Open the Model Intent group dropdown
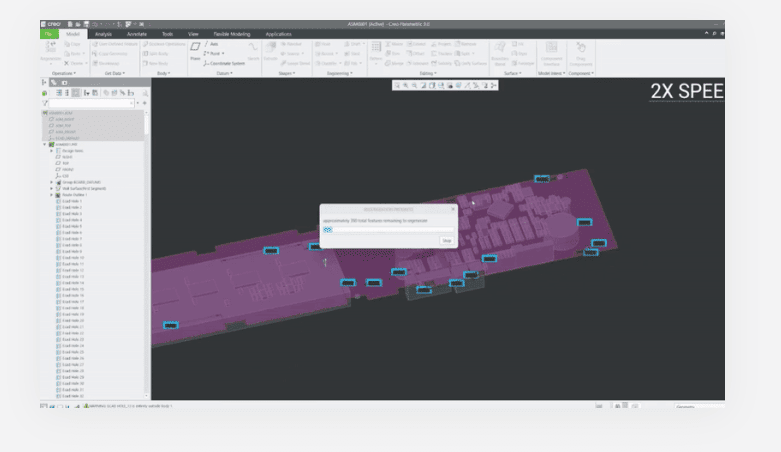The image size is (781, 452). coord(551,73)
